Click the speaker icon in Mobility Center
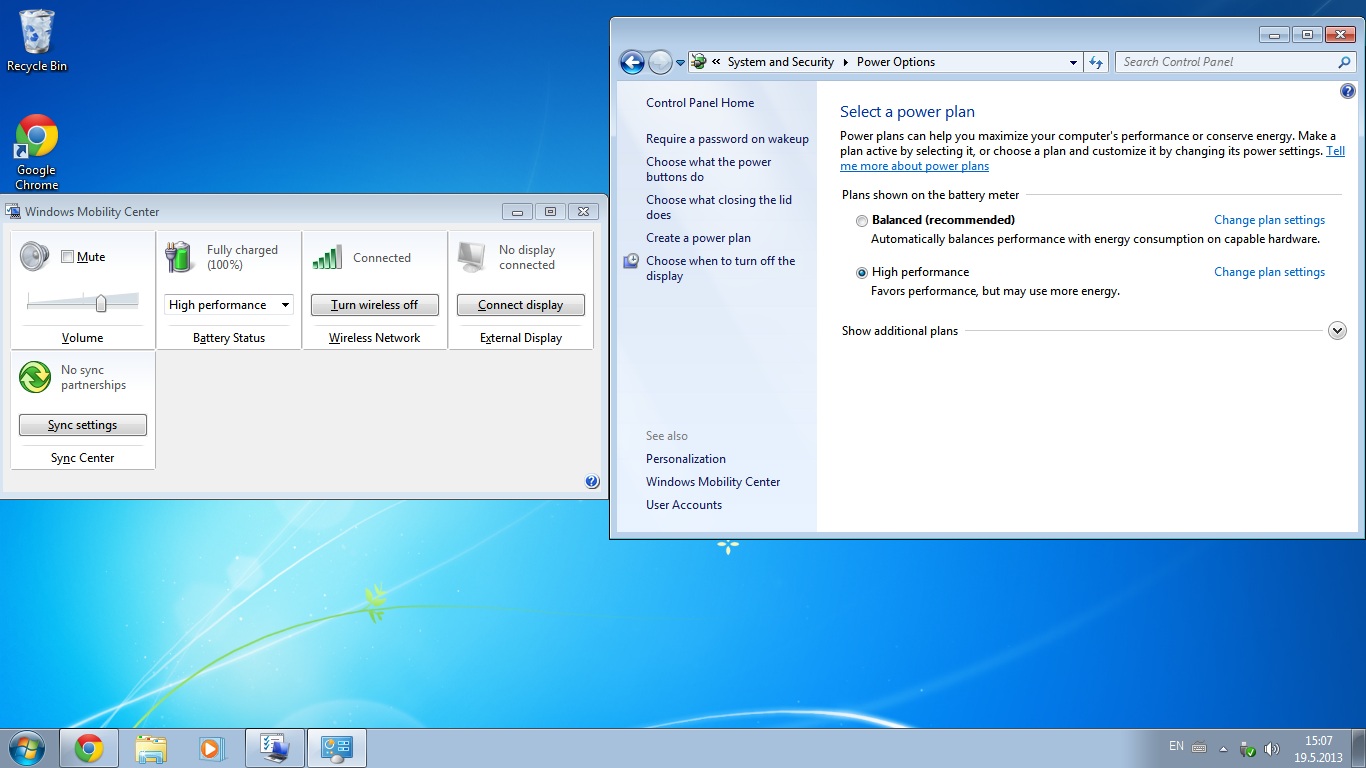 click(34, 257)
